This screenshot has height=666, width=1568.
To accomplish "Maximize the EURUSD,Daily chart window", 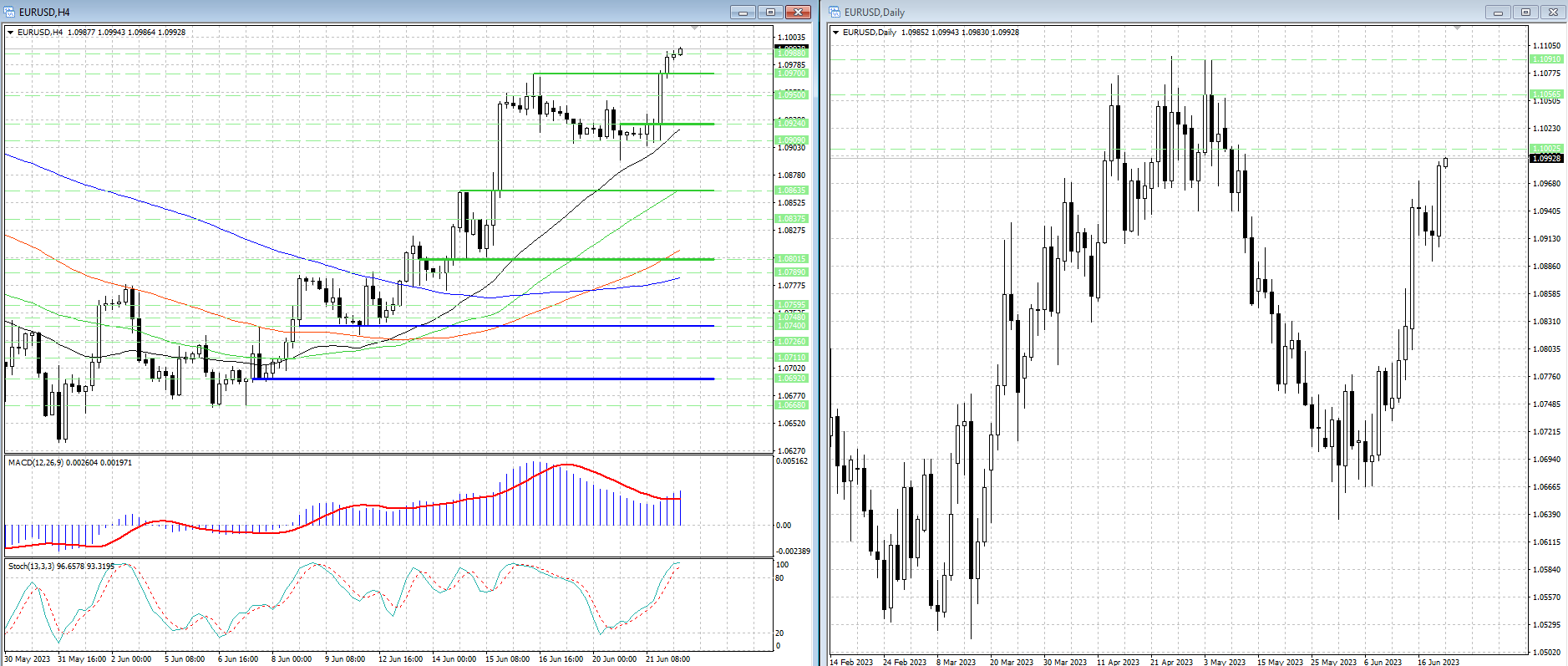I will coord(1525,12).
